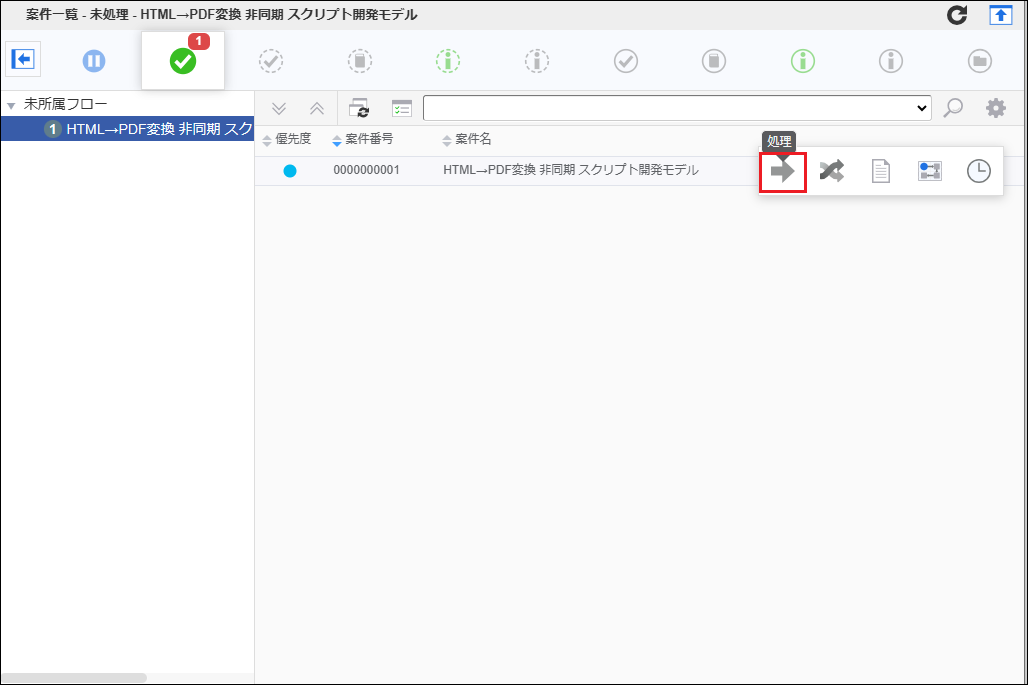
Task: Click the document details icon in popup
Action: (880, 172)
